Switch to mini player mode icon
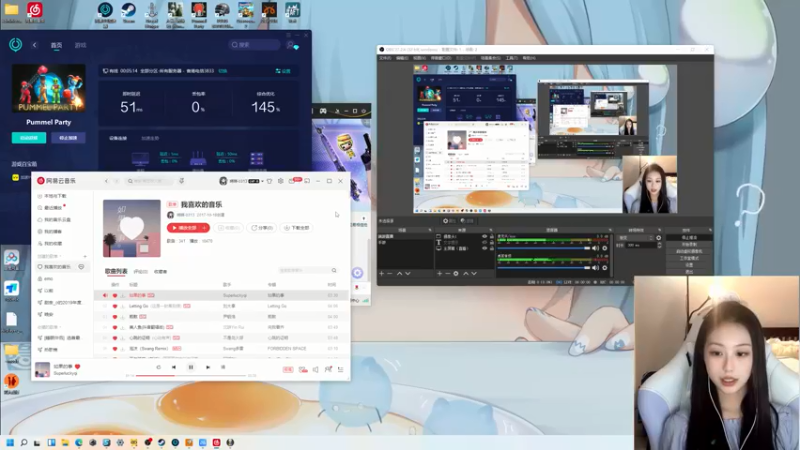The image size is (800, 450). (307, 181)
